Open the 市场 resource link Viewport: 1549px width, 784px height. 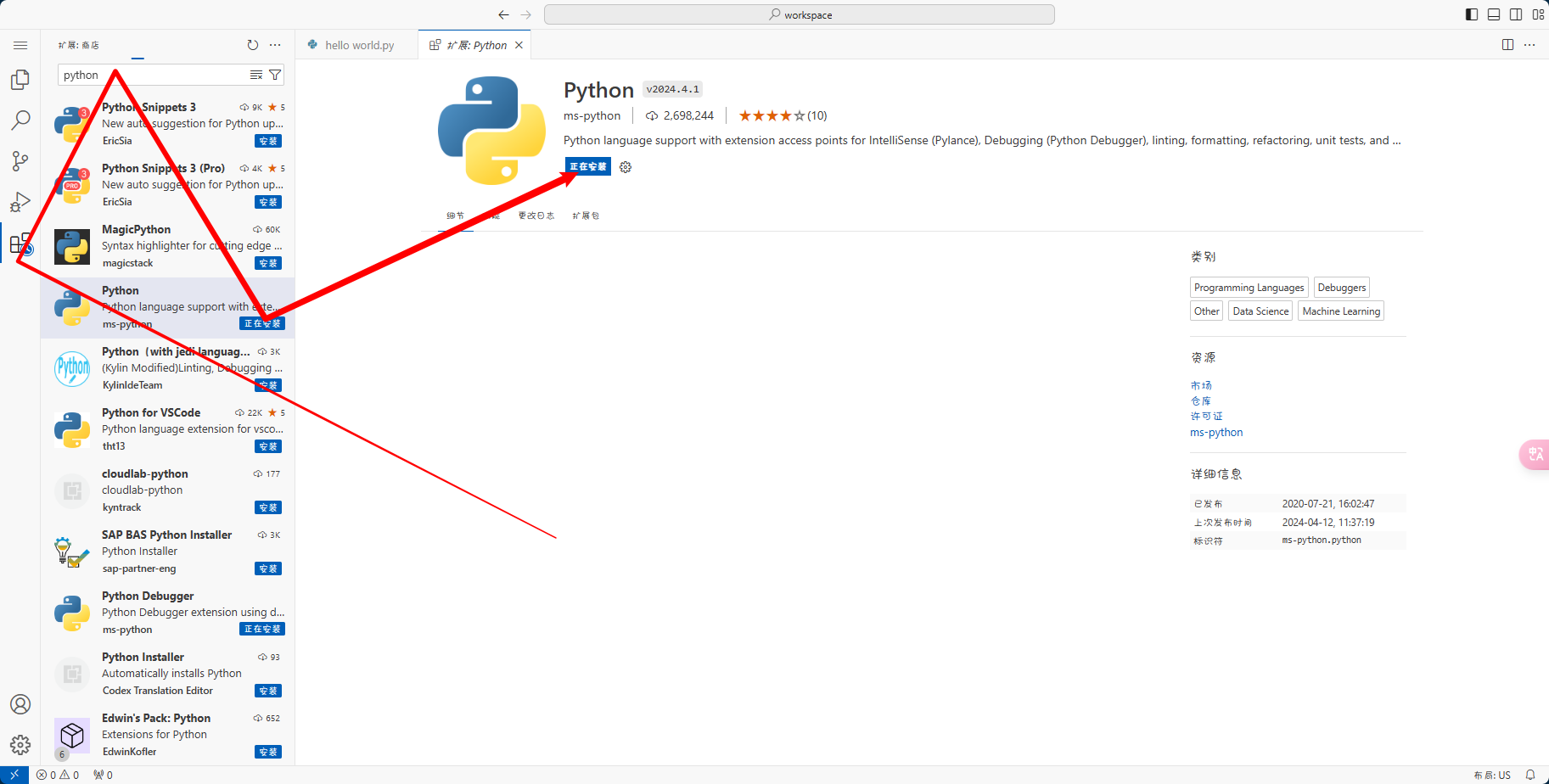tap(1201, 386)
